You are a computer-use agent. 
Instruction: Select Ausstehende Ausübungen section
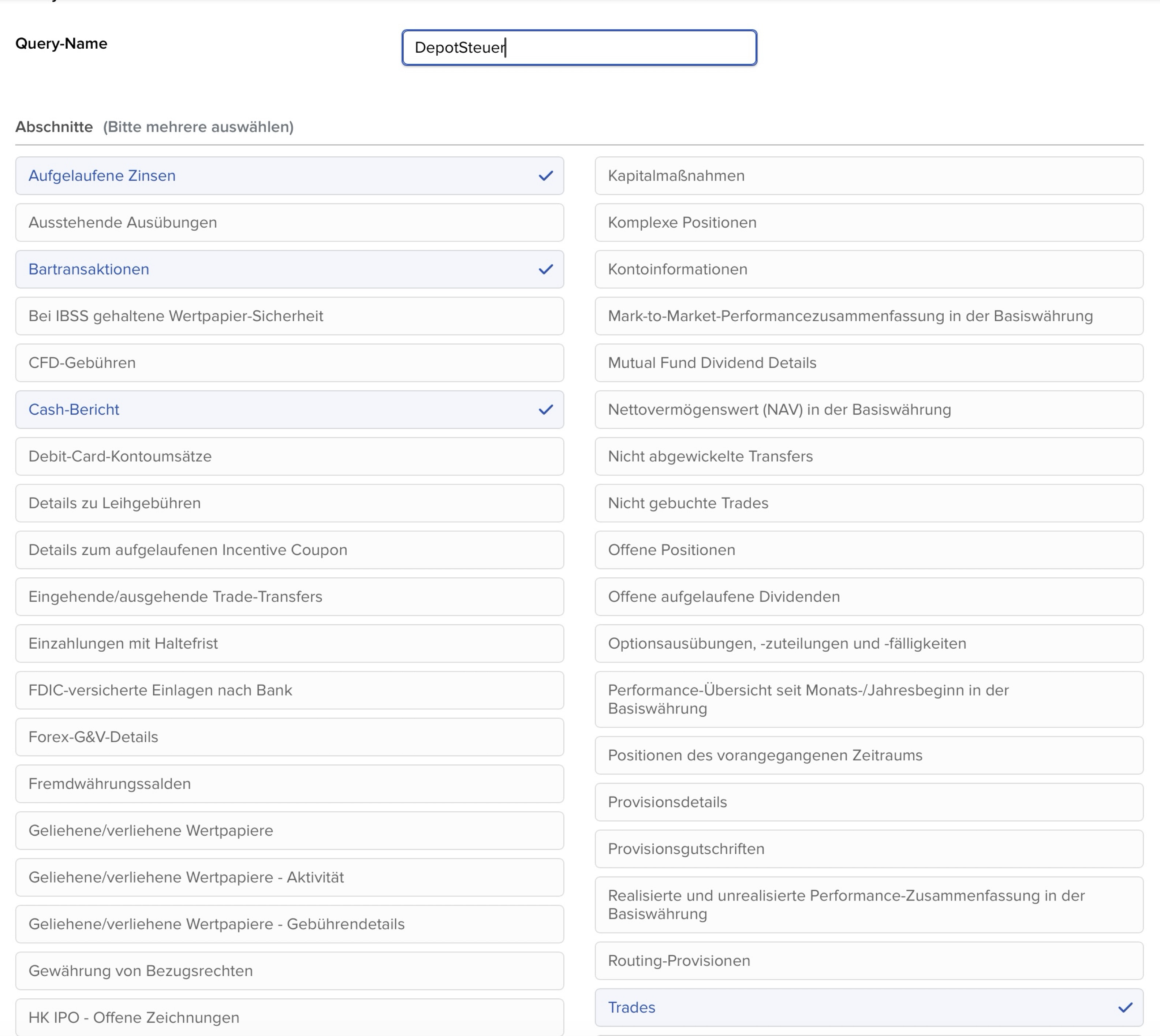click(289, 223)
